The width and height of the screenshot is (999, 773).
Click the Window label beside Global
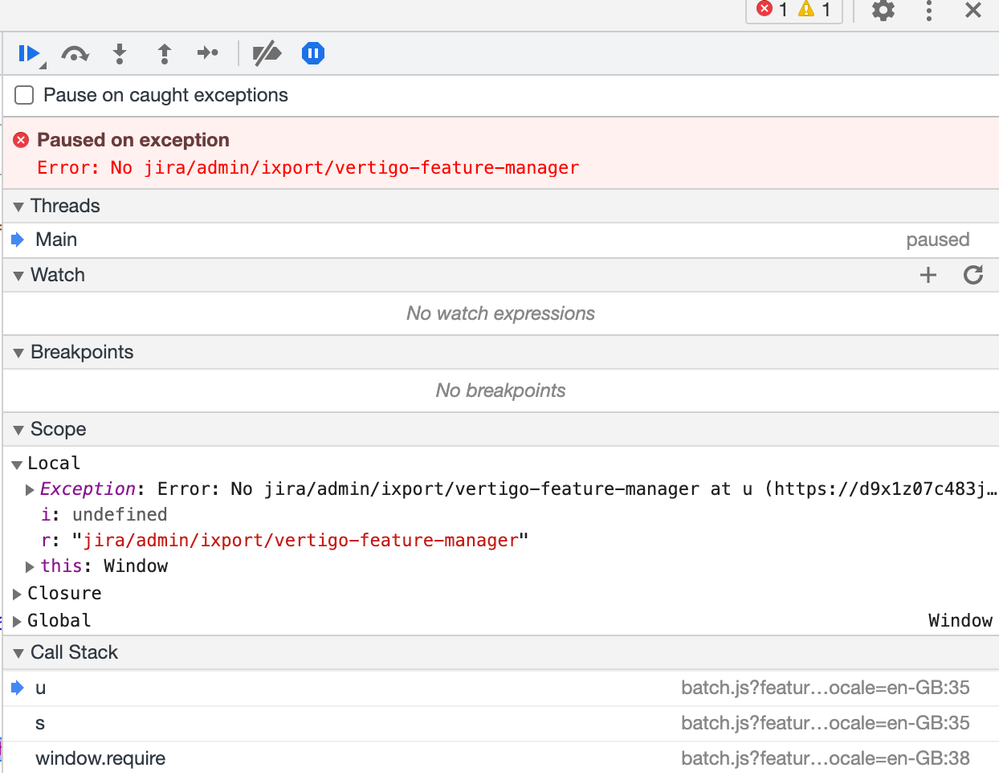960,621
